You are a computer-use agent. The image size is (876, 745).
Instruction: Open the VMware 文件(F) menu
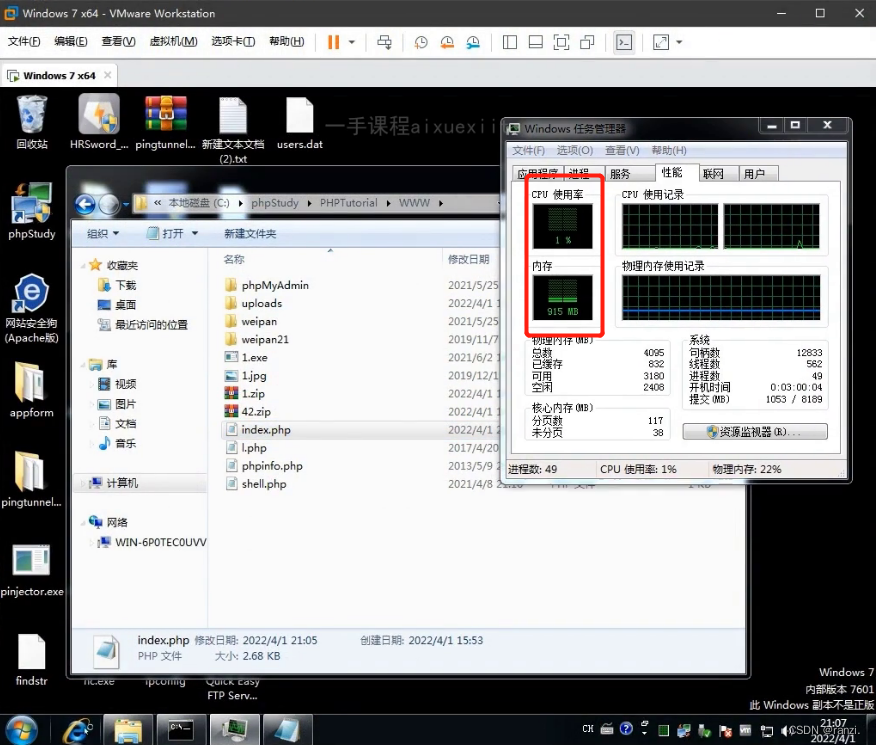click(x=24, y=41)
